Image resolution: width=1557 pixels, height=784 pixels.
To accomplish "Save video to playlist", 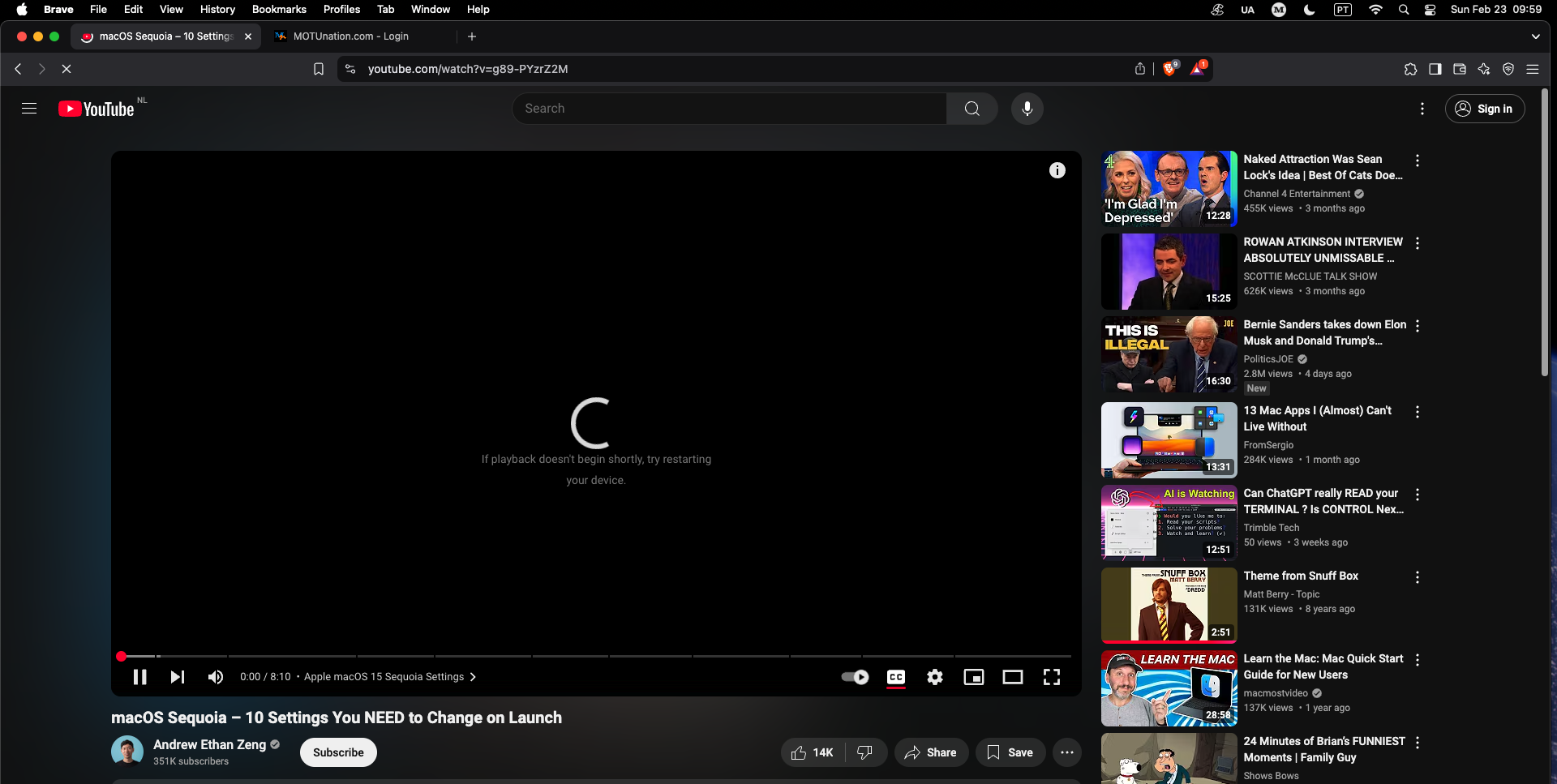I will pos(1010,752).
